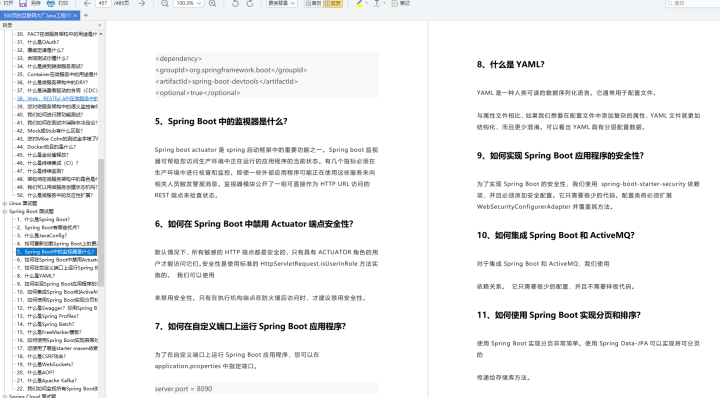Click the code line <optional>true</optional>
720x398 pixels.
197,93
